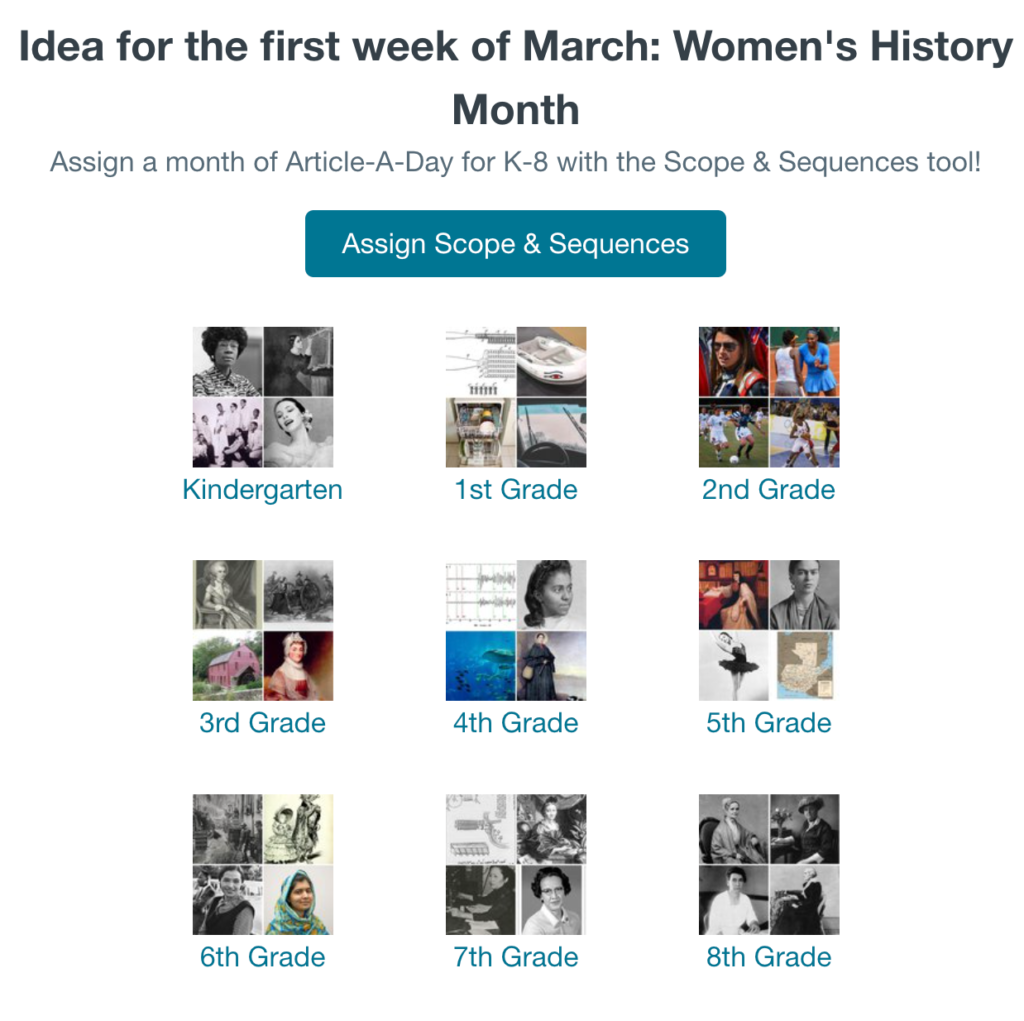Open the 1st Grade text link
The width and height of the screenshot is (1024, 1021).
click(515, 490)
